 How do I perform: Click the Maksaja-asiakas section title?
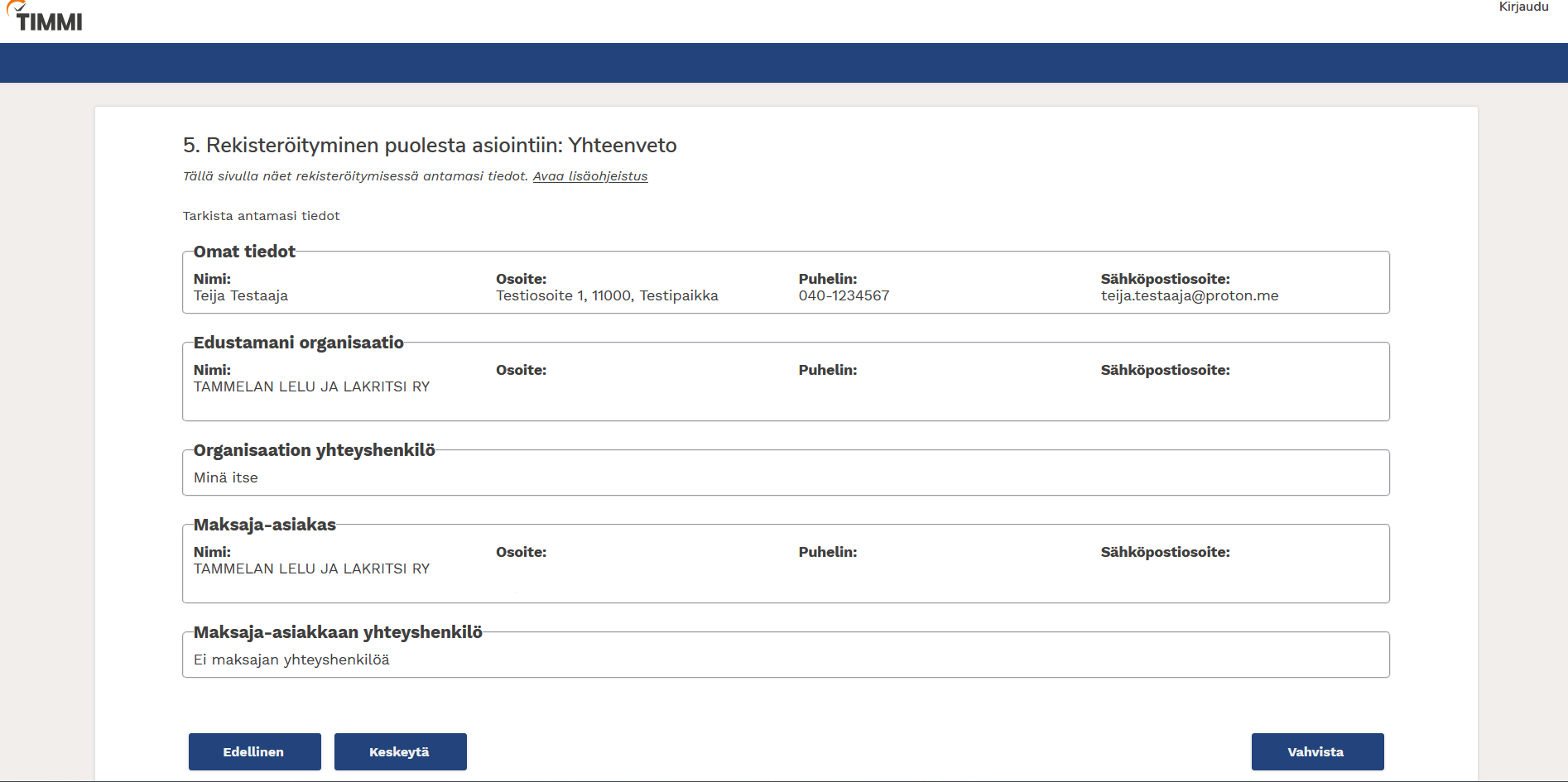tap(264, 525)
